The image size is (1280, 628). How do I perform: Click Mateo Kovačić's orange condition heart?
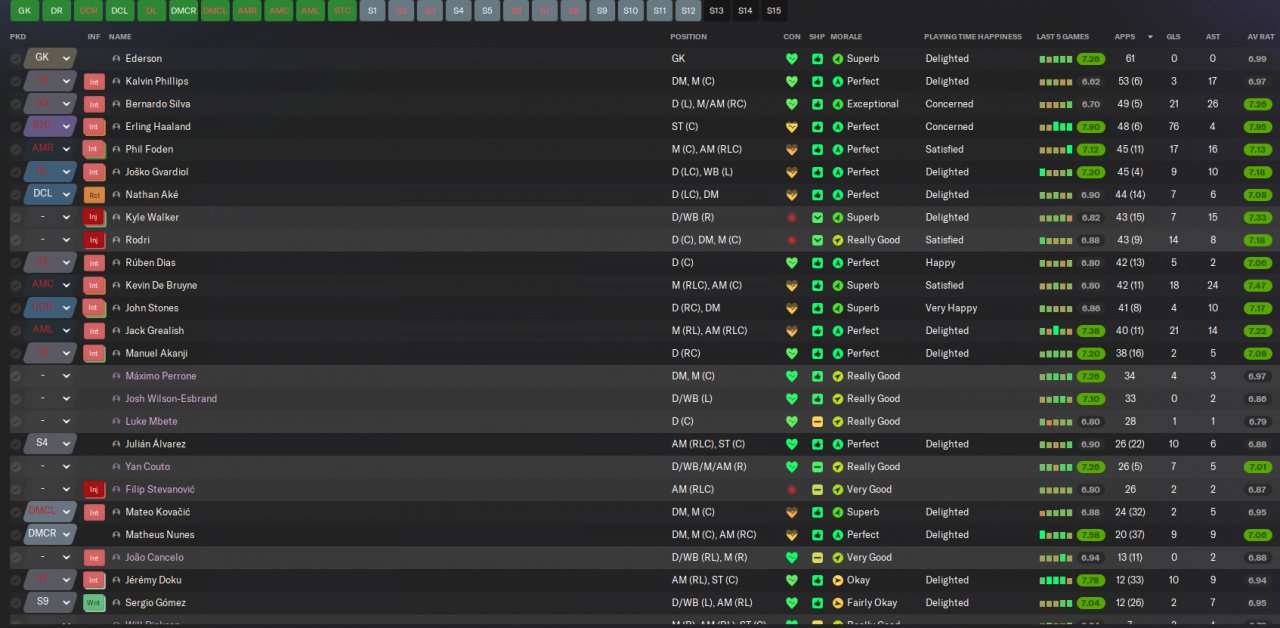pyautogui.click(x=792, y=512)
